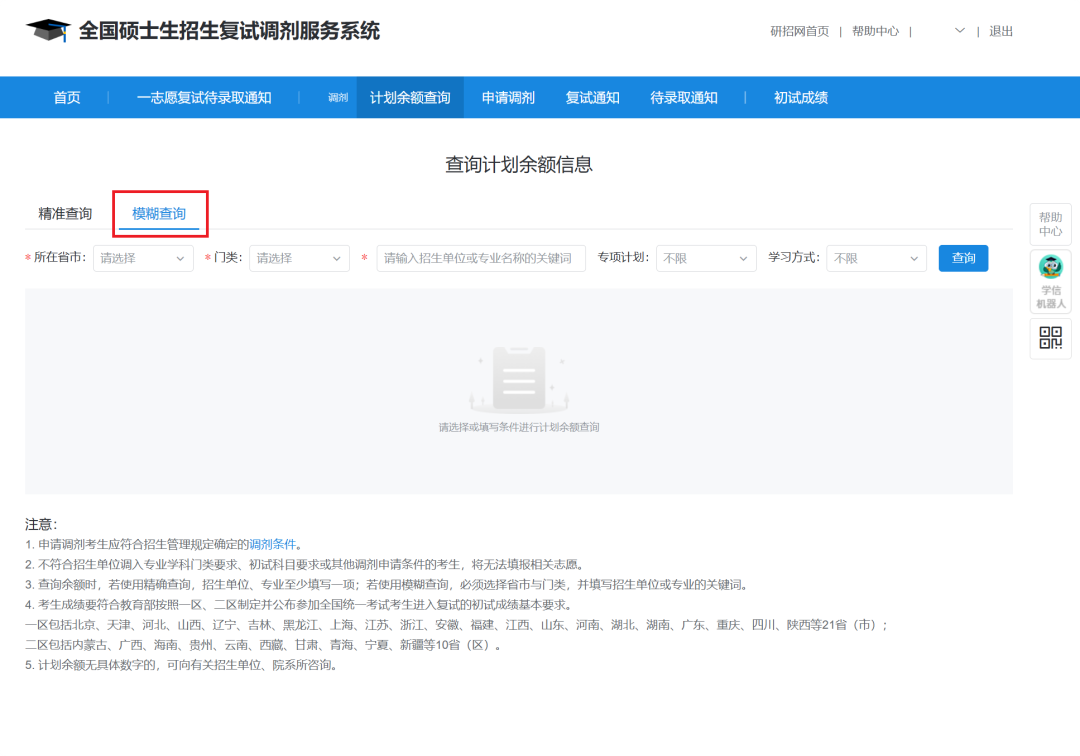Open the 学习方式 study mode dropdown
Screen dimensions: 1080x756
tap(876, 258)
